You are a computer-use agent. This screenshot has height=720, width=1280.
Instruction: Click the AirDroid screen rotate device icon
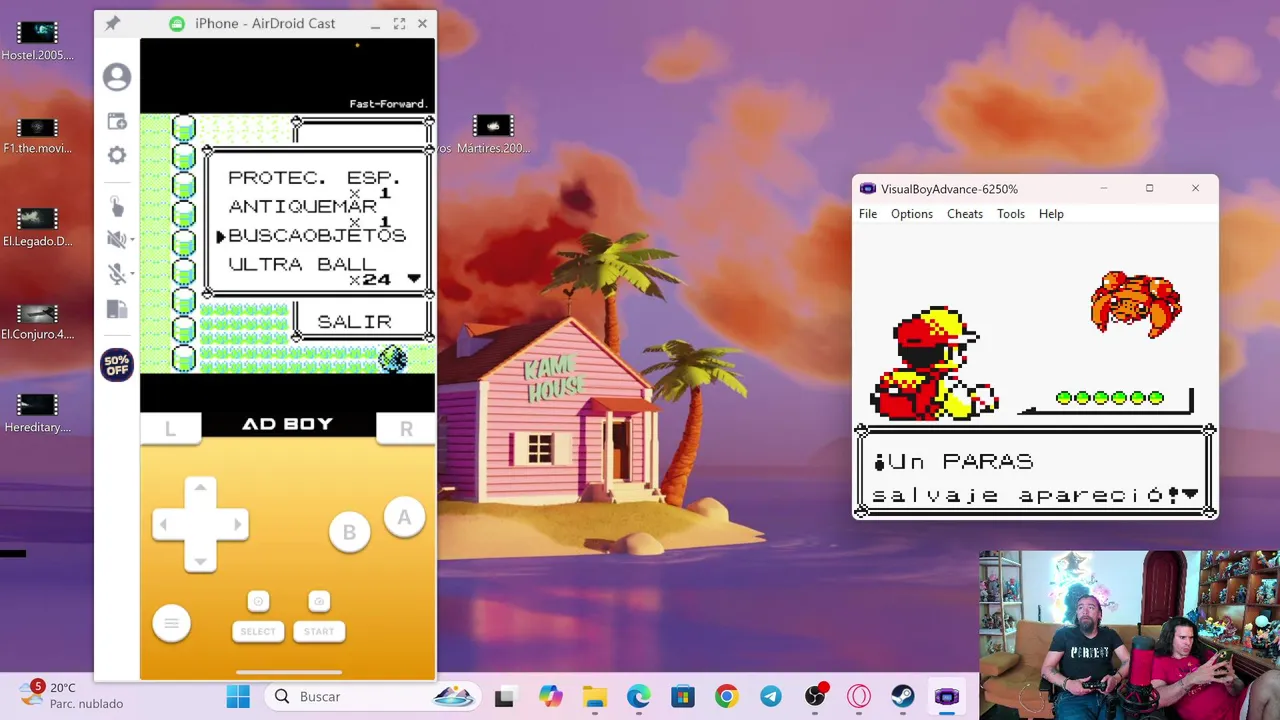[117, 310]
